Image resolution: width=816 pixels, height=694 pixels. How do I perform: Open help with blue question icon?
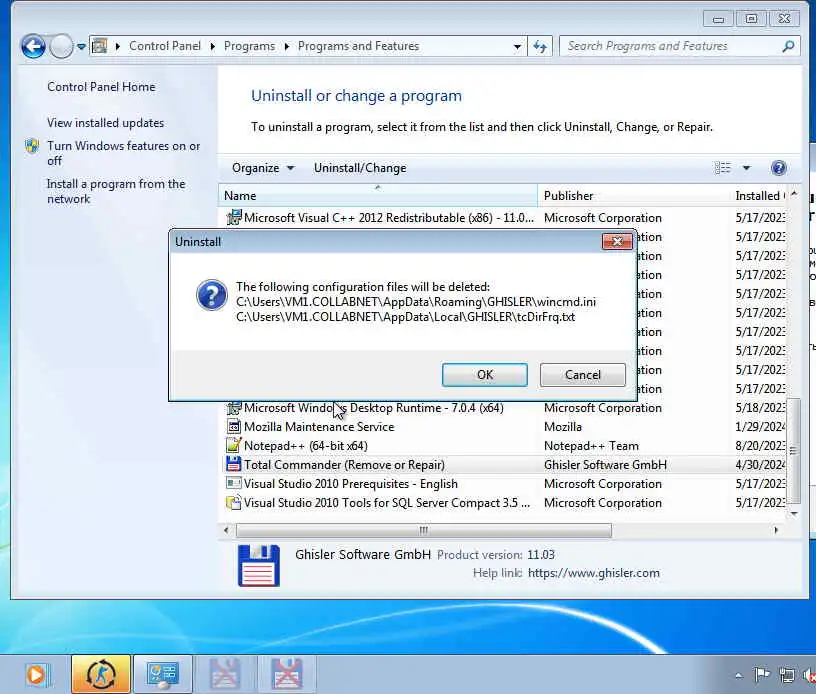(779, 168)
